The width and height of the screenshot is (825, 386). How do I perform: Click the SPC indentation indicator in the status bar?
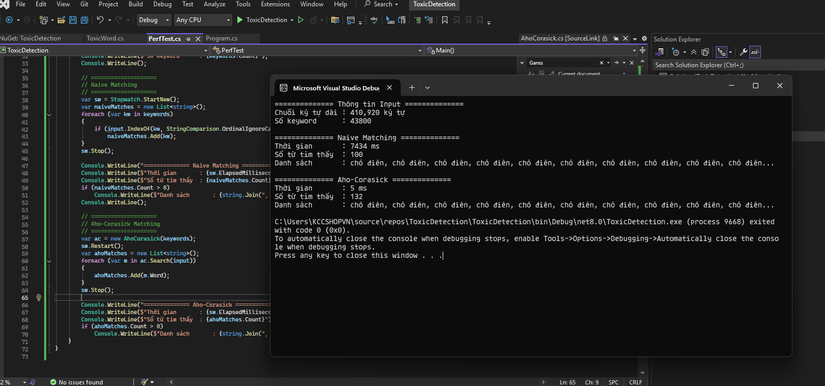[613, 382]
